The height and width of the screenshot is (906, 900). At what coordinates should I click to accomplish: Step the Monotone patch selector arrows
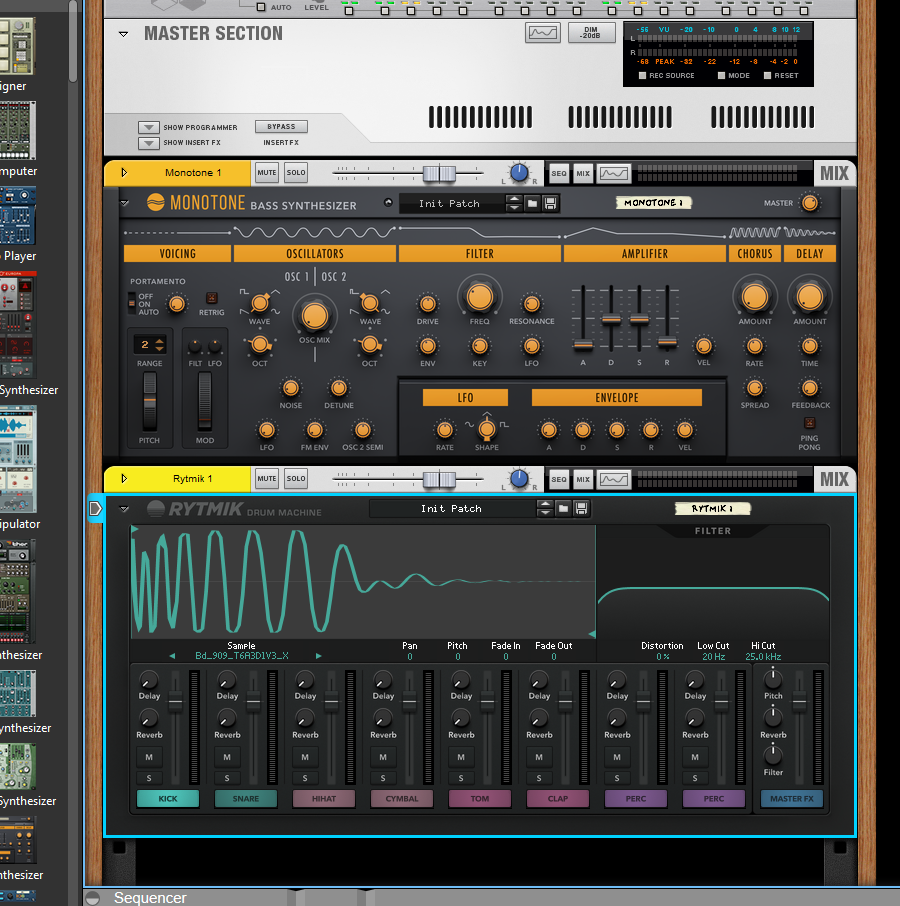point(513,203)
